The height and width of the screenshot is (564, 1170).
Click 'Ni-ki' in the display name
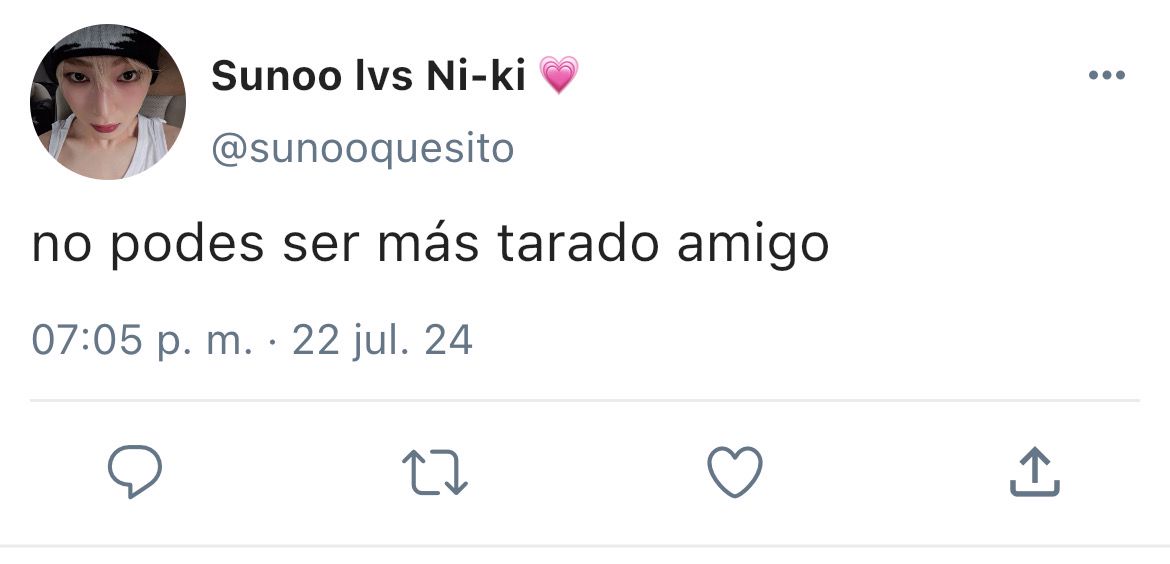476,75
